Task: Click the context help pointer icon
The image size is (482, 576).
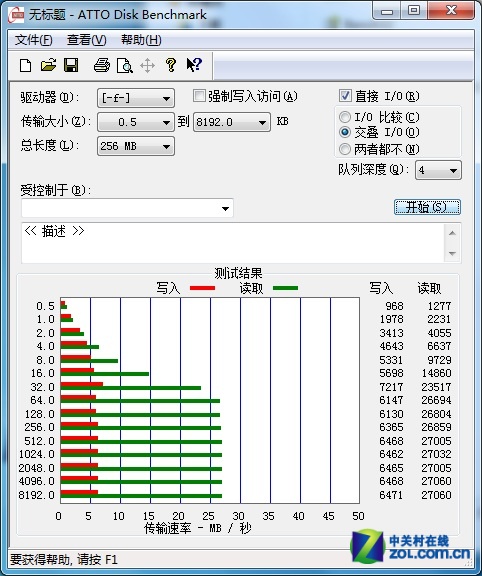Action: (x=194, y=65)
